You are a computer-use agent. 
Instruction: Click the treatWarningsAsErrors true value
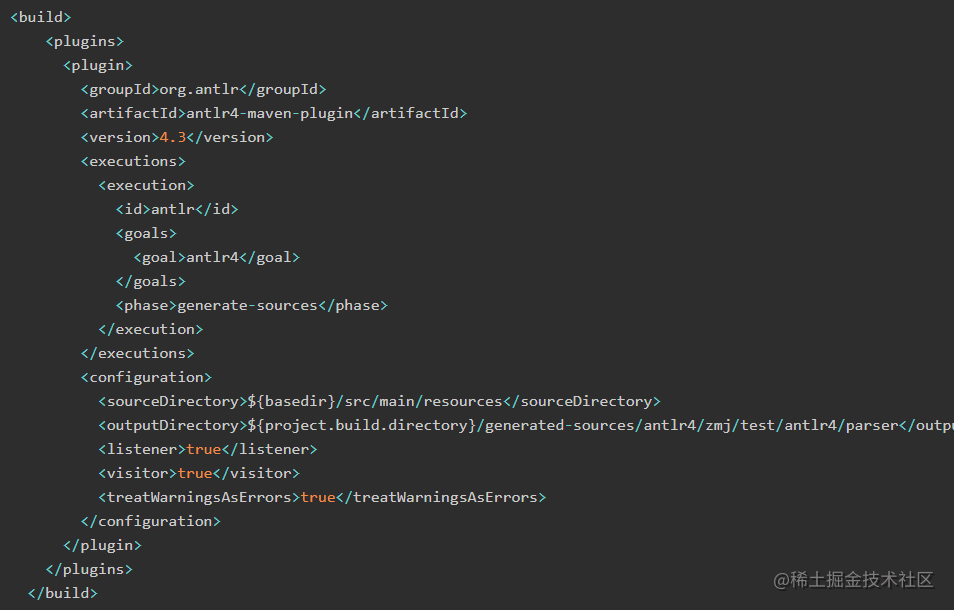coord(317,497)
